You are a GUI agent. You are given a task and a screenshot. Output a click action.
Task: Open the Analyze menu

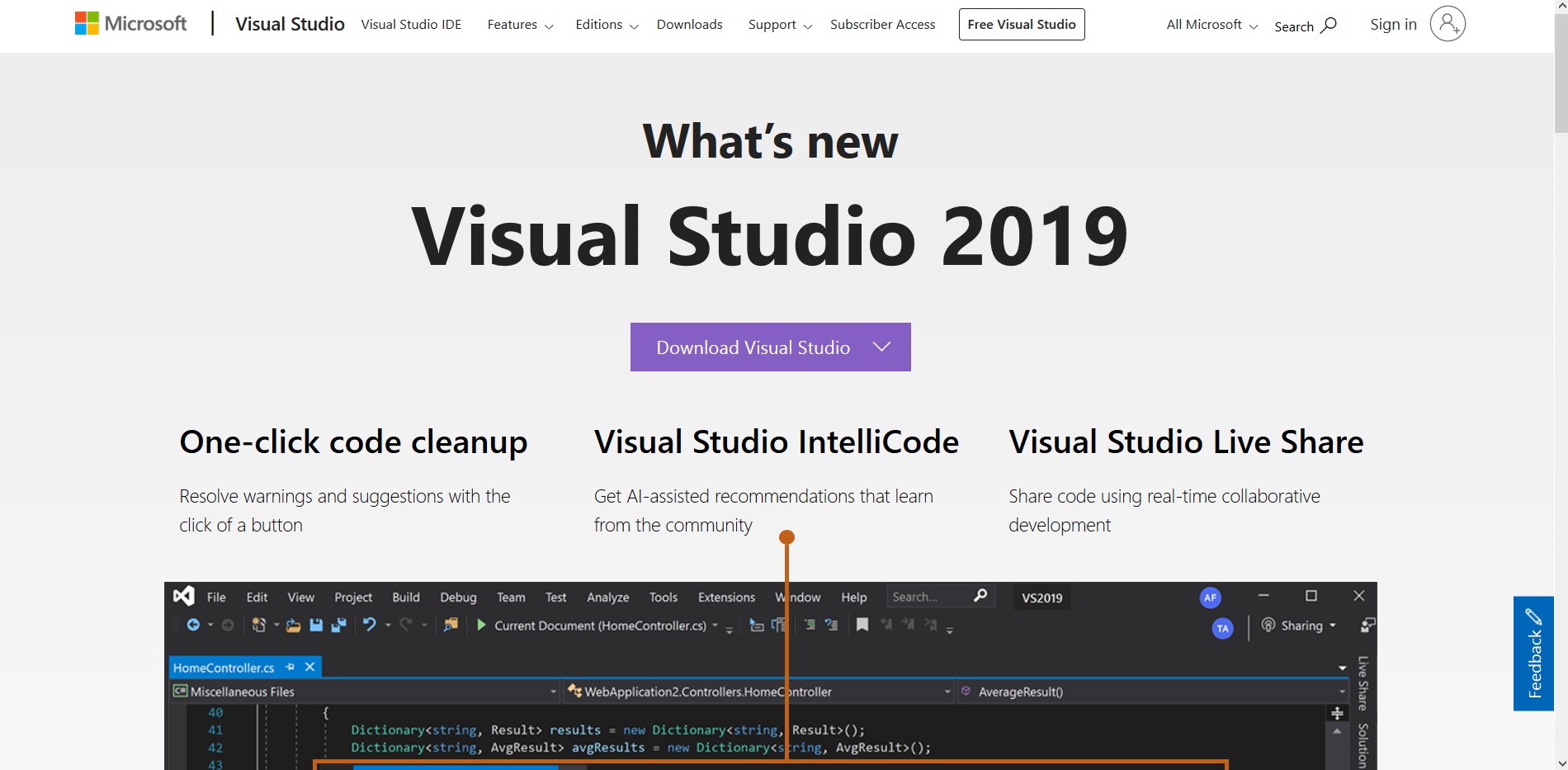click(607, 597)
